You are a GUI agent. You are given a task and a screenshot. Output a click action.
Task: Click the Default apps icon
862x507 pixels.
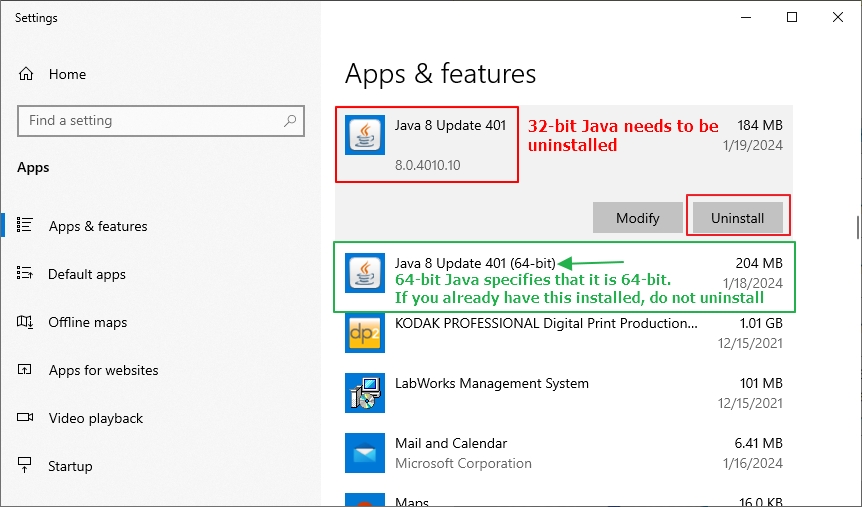25,273
